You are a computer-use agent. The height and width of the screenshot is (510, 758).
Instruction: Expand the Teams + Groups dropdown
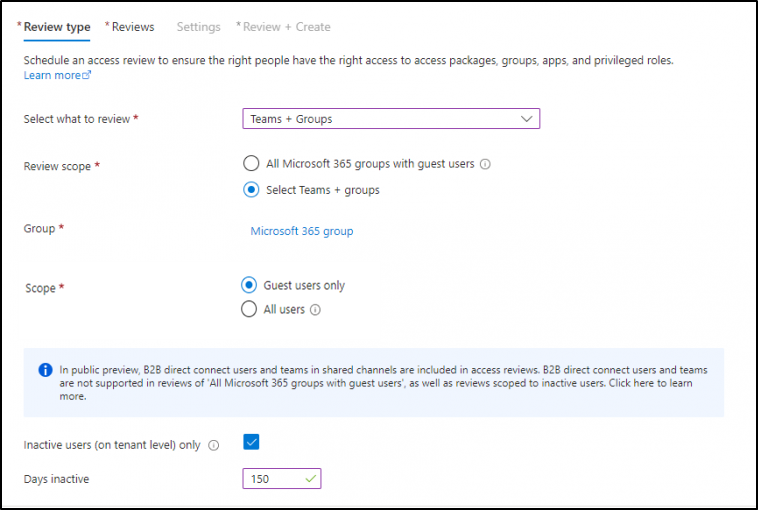(390, 119)
